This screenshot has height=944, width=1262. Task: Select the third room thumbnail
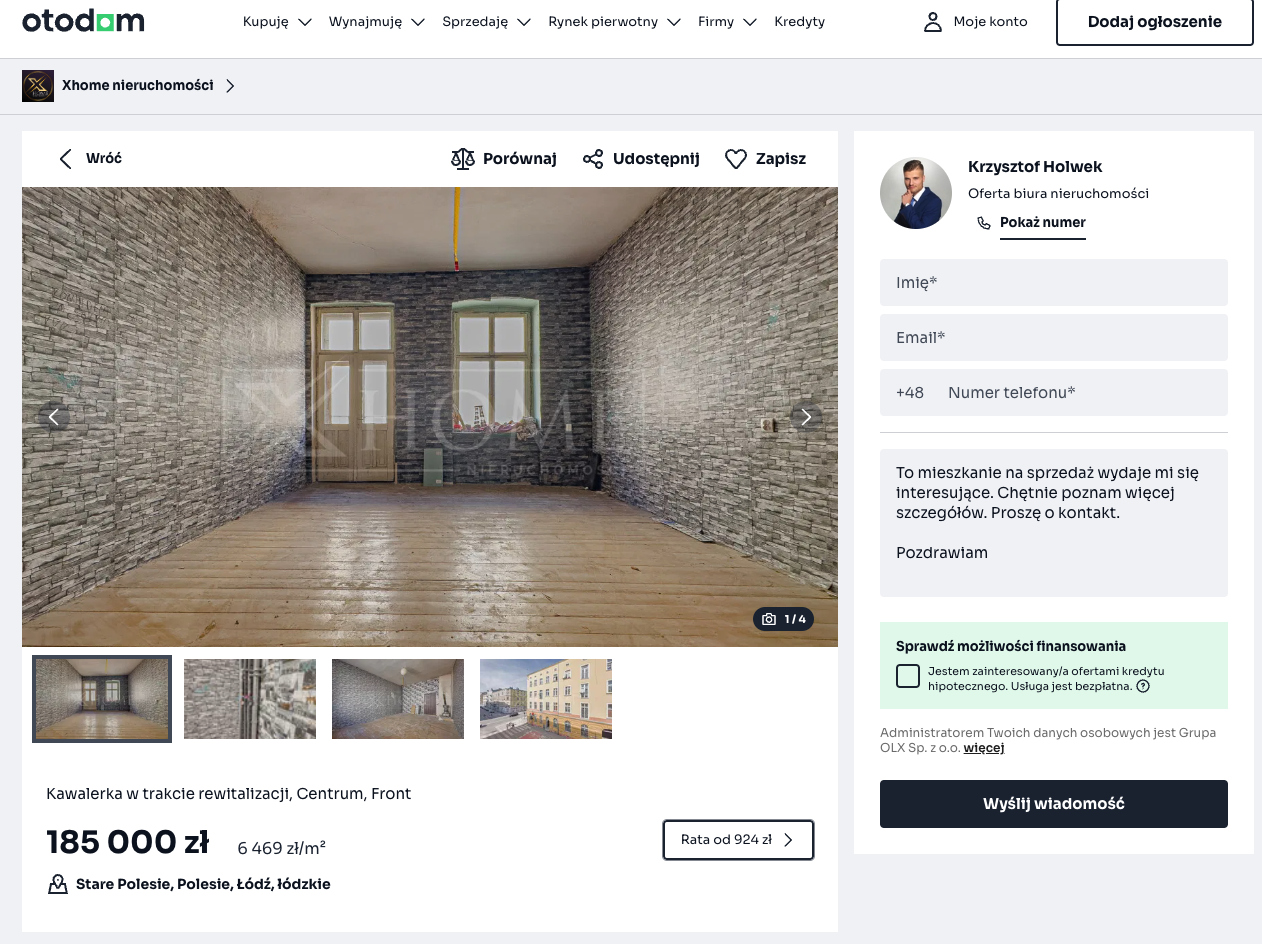(398, 699)
